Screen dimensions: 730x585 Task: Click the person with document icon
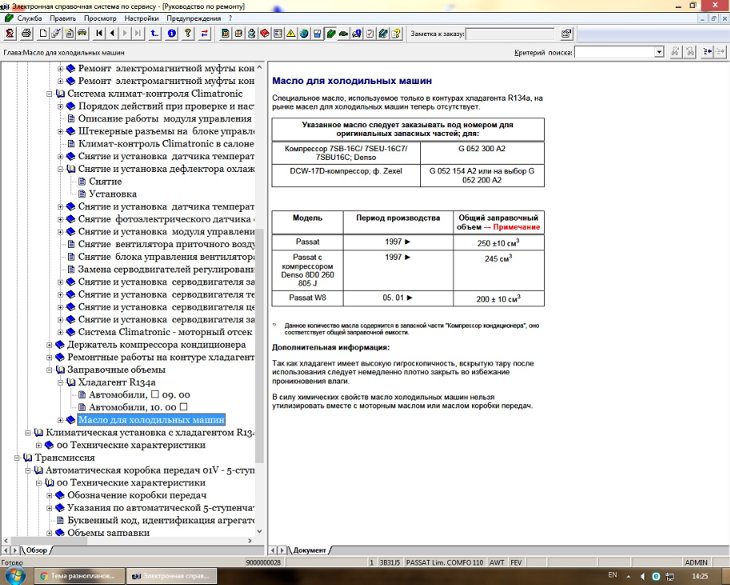click(252, 34)
